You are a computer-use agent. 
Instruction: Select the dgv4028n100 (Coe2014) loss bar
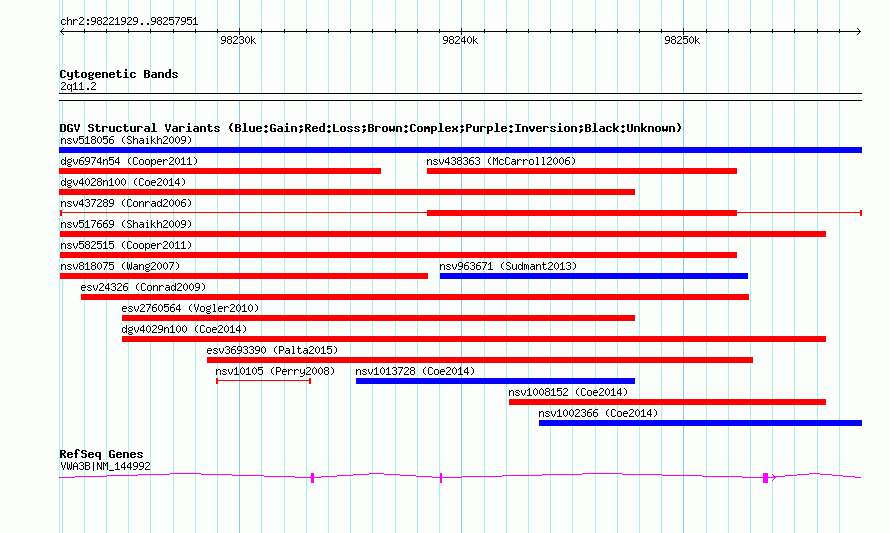click(x=347, y=192)
